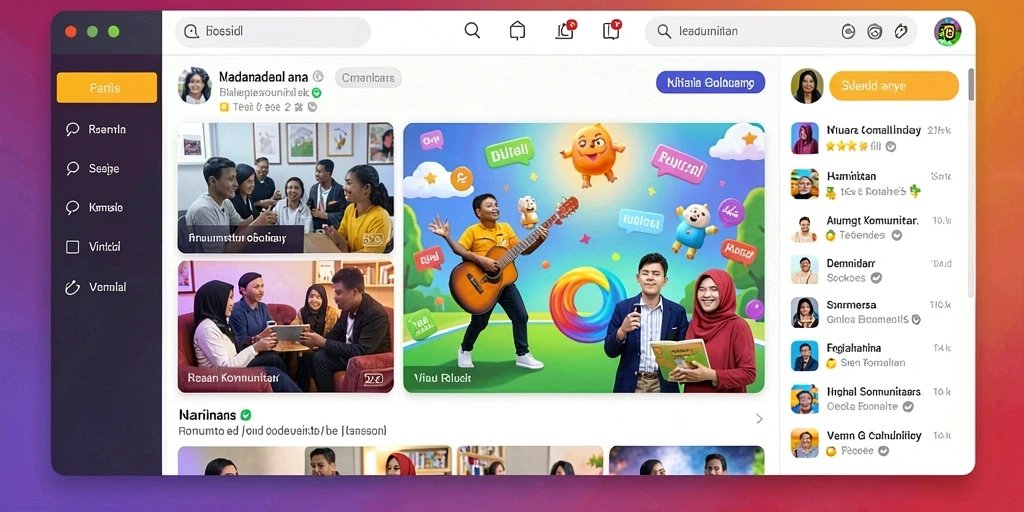Open the profile avatar at the top-right corner
This screenshot has width=1024, height=512.
[947, 31]
